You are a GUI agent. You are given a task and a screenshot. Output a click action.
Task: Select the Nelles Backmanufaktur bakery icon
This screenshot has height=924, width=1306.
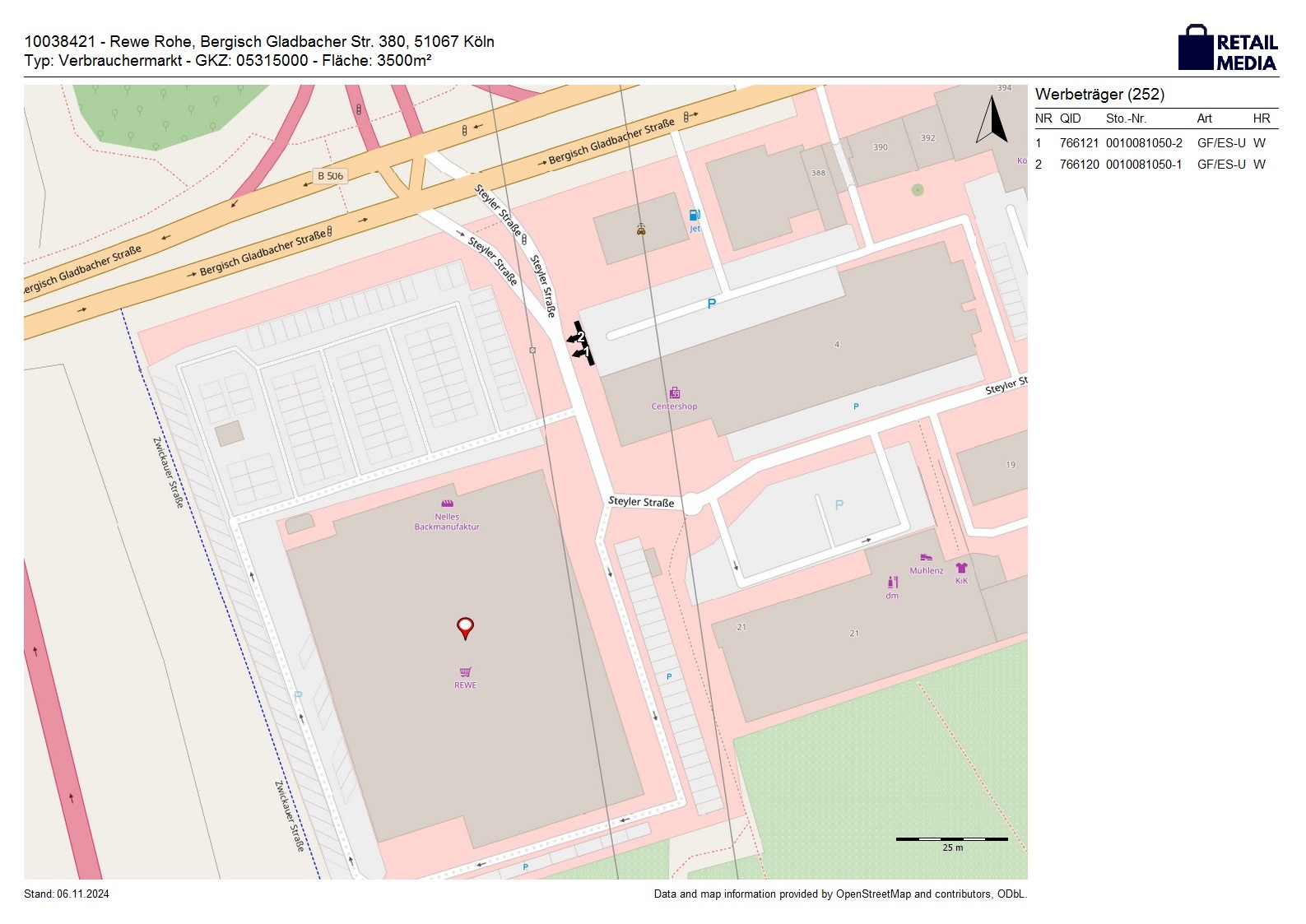pyautogui.click(x=447, y=504)
